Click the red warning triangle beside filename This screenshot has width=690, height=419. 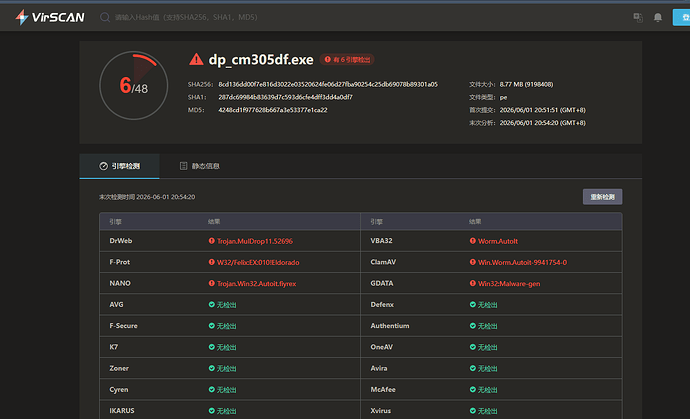pyautogui.click(x=196, y=59)
